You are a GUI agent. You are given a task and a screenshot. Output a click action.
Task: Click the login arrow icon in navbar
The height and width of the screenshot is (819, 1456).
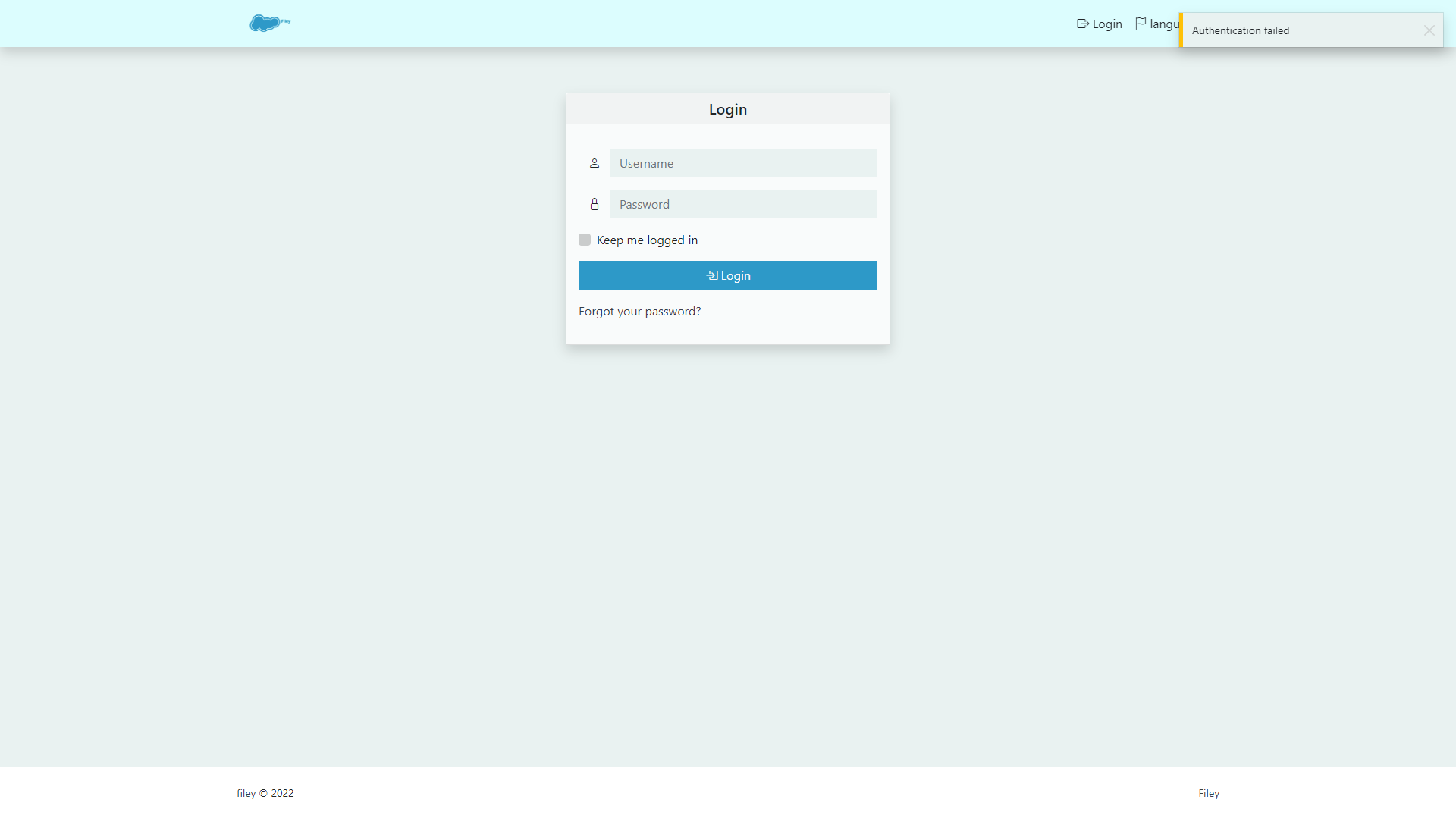click(1082, 24)
